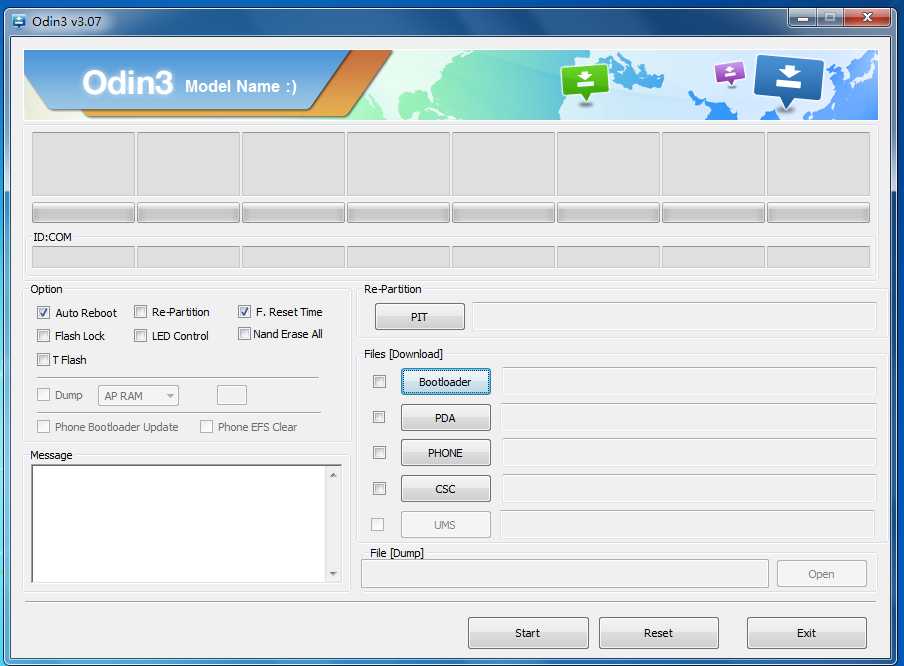Turn on LED Control option
This screenshot has width=904, height=666.
point(140,336)
